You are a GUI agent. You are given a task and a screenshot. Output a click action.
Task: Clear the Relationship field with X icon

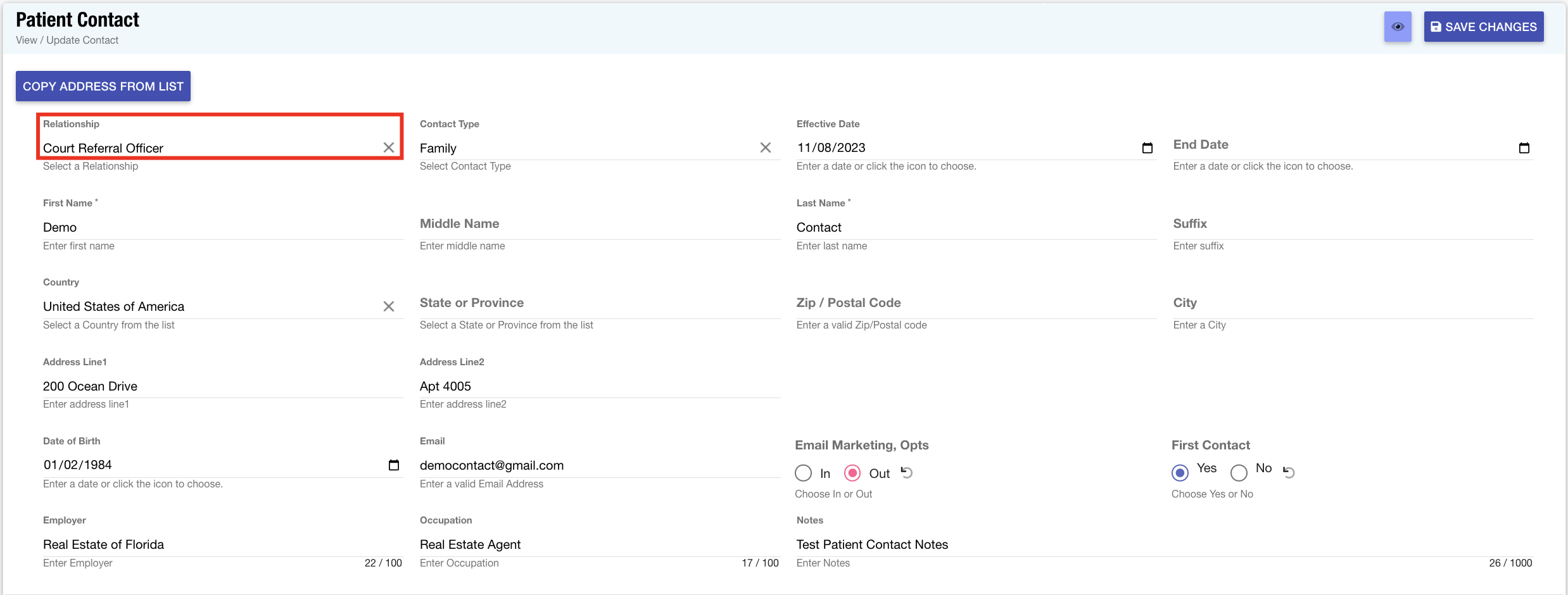[389, 147]
